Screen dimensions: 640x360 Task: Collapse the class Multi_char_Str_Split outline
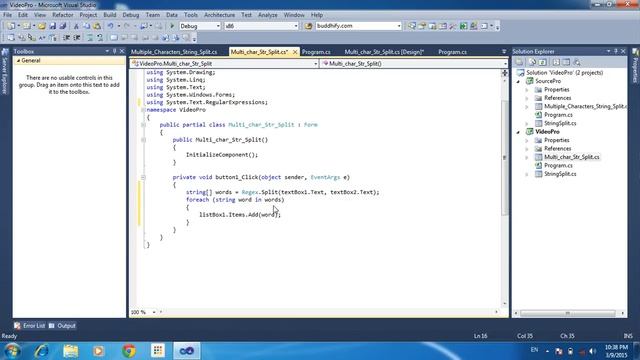tap(143, 125)
